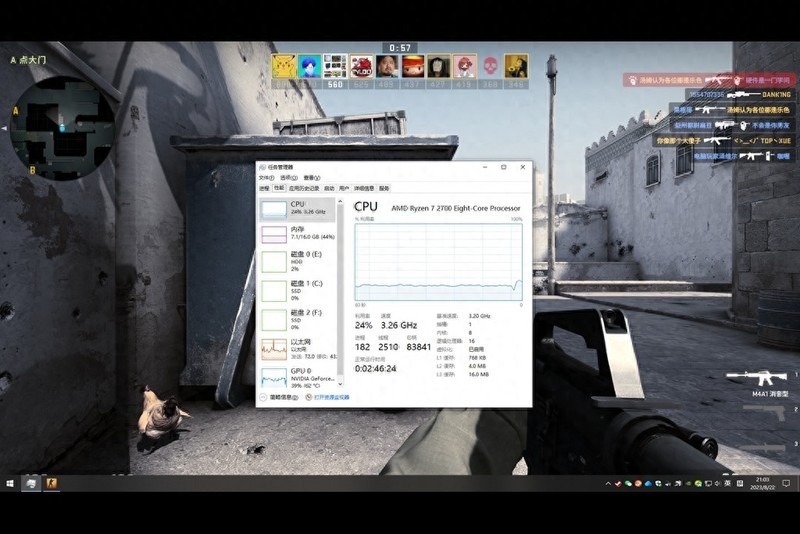
Task: Select the 性能 tab
Action: click(x=279, y=188)
